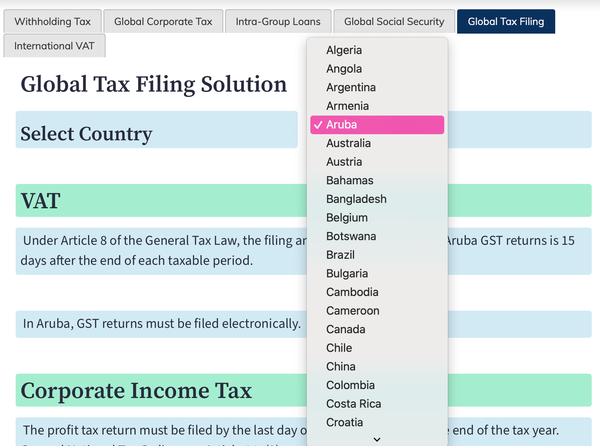Choose Croatia from the country dropdown
The image size is (600, 446).
377,422
